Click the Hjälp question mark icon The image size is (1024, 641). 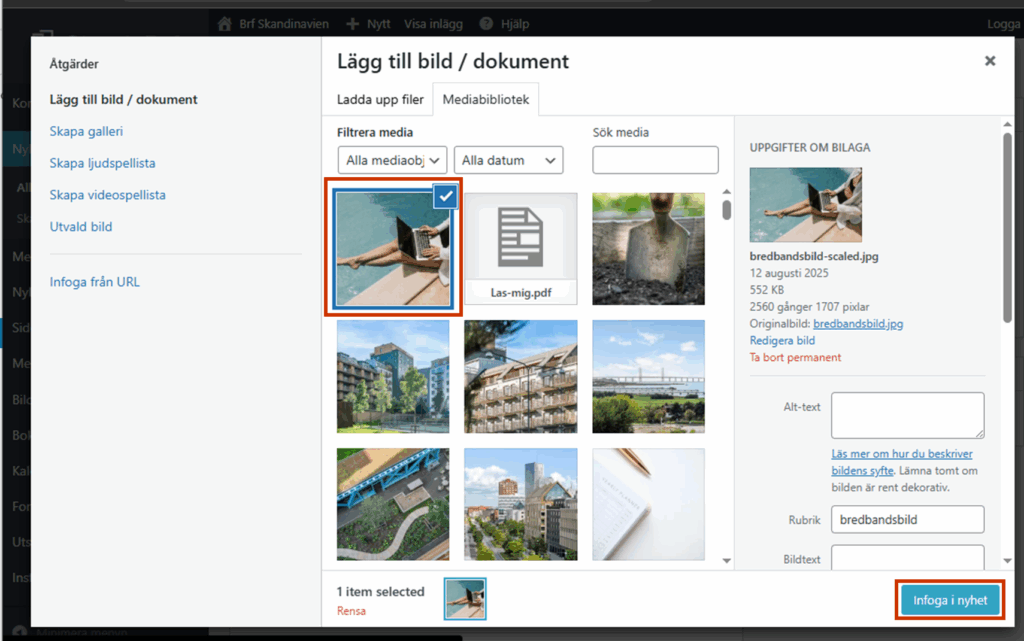point(486,24)
